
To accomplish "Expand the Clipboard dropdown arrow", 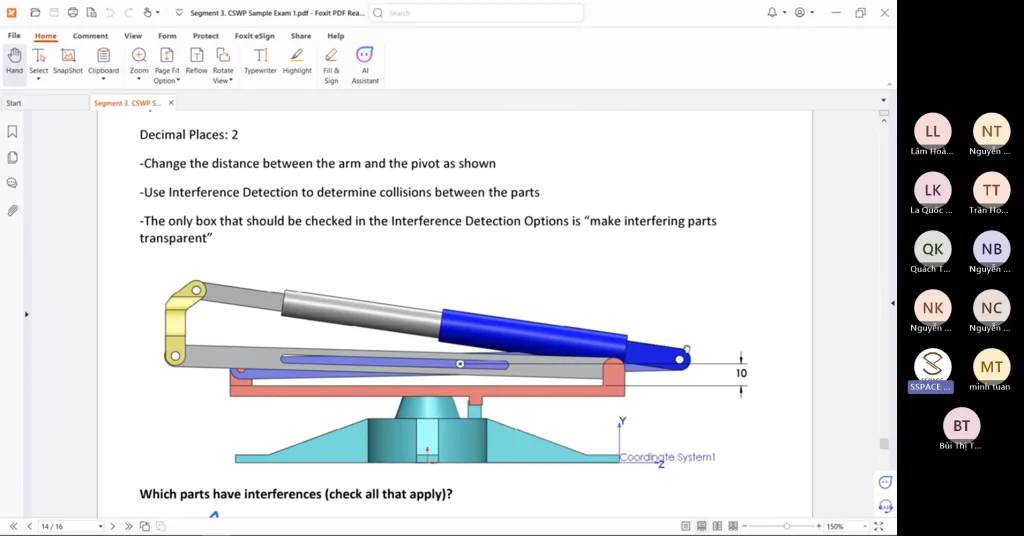I will click(103, 79).
